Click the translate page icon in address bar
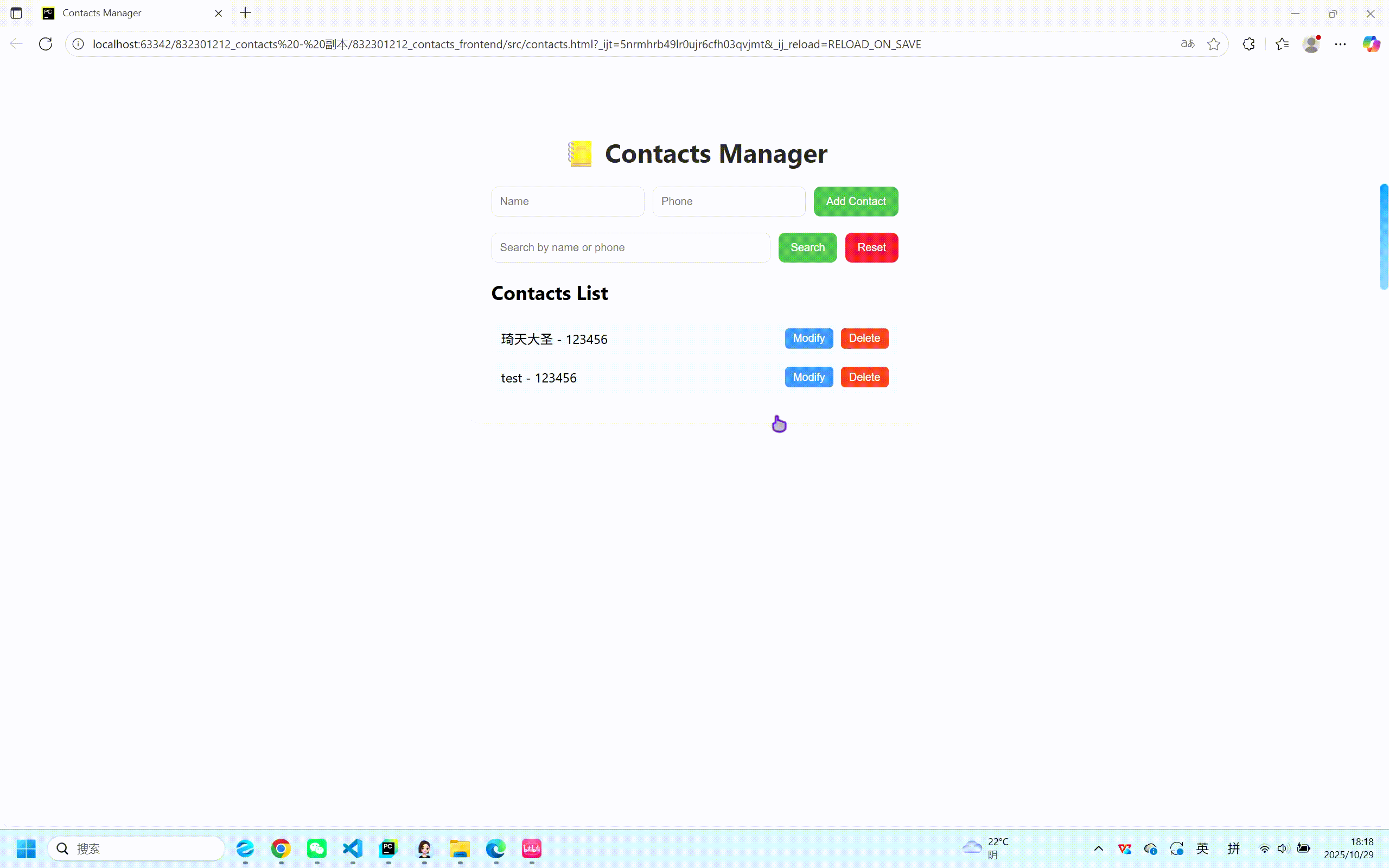The height and width of the screenshot is (868, 1389). [x=1188, y=44]
